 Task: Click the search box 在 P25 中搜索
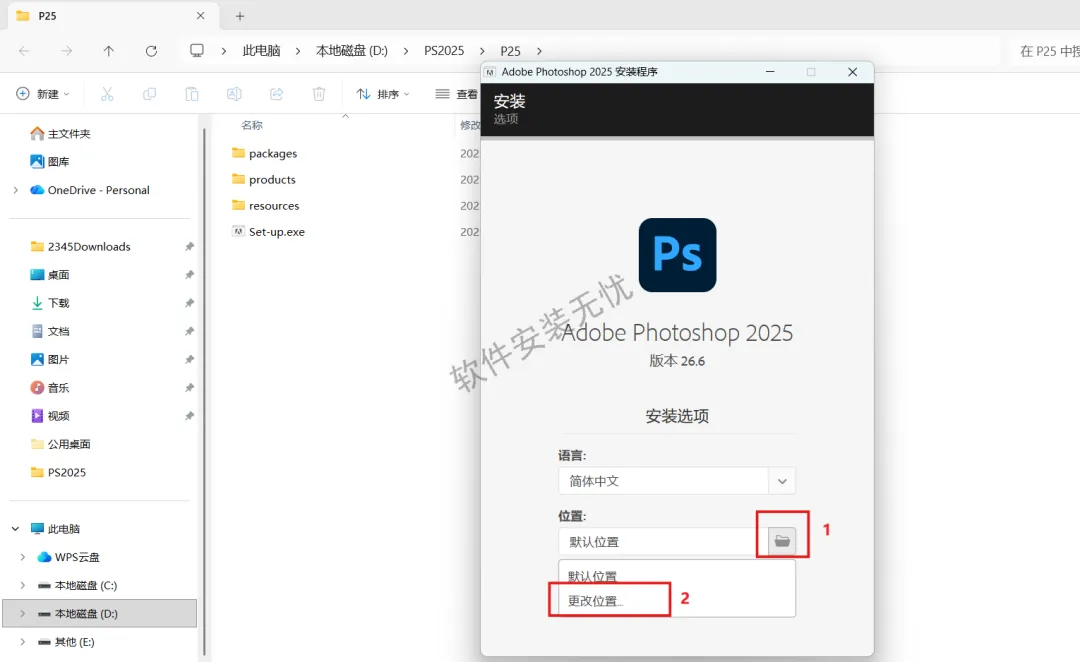pyautogui.click(x=1046, y=51)
